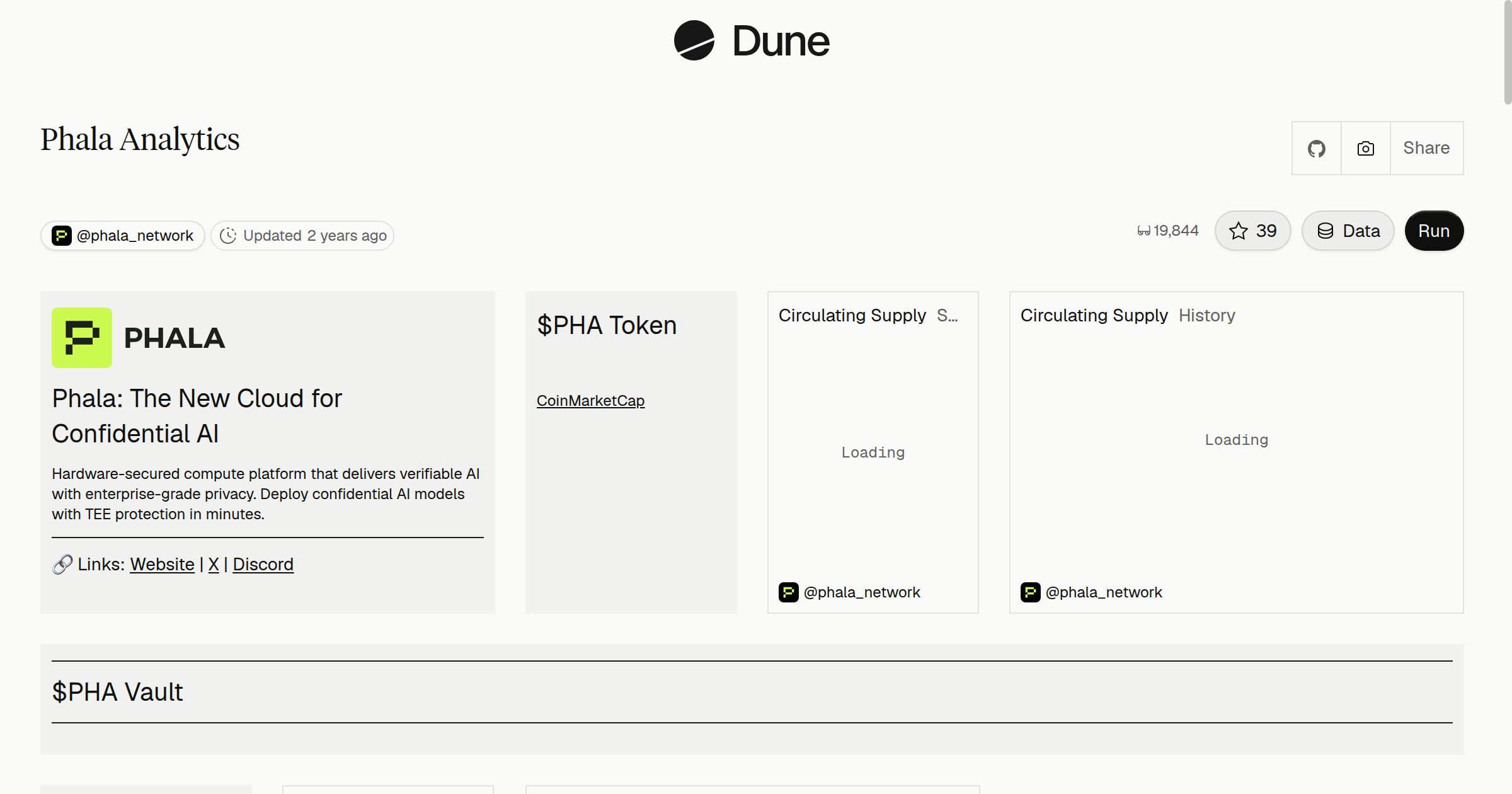Viewport: 1512px width, 794px height.
Task: Click @phala_network under Circulating Supply History
Action: [1104, 592]
